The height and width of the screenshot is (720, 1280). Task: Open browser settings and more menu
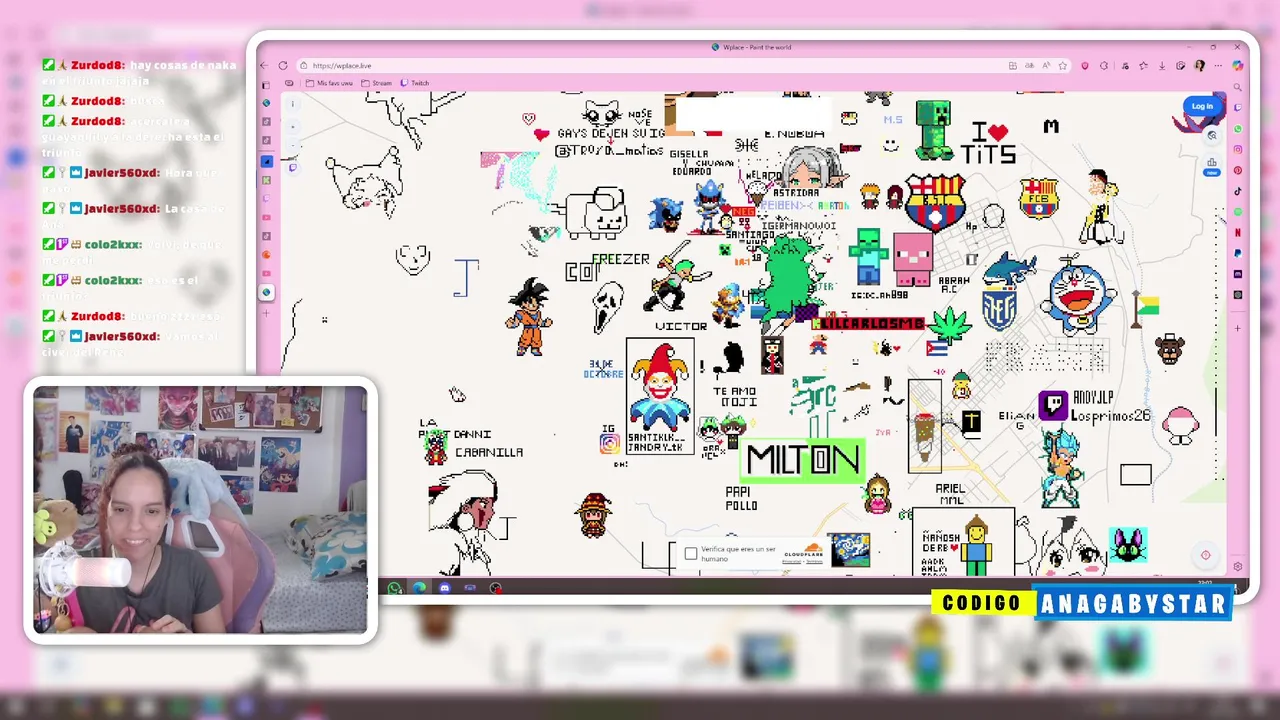(x=1218, y=66)
